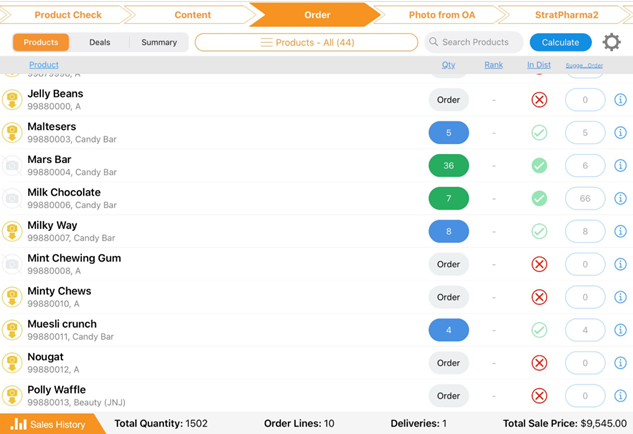
Task: Click the Search Products field
Action: pos(474,42)
